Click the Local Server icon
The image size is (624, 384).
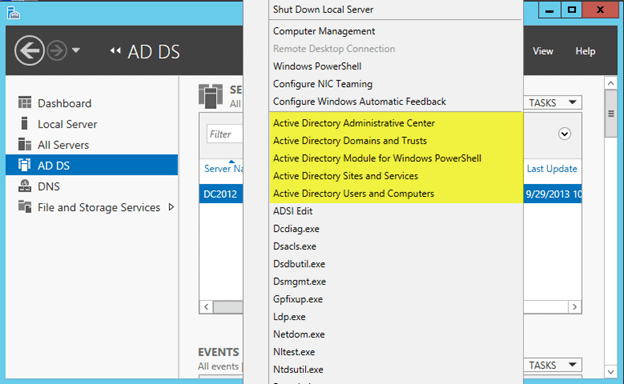pos(24,123)
